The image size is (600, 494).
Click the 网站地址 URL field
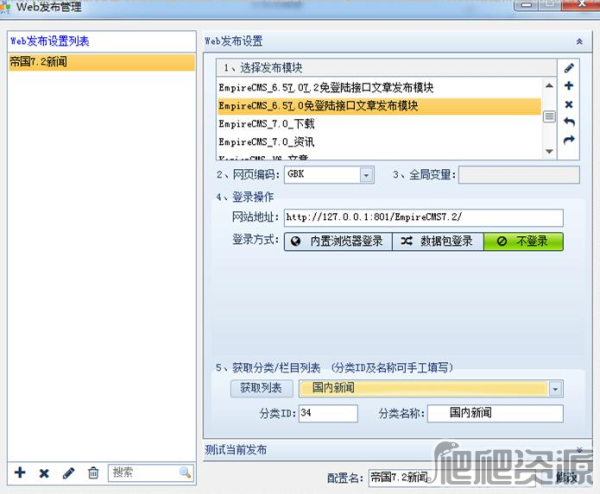(x=424, y=217)
